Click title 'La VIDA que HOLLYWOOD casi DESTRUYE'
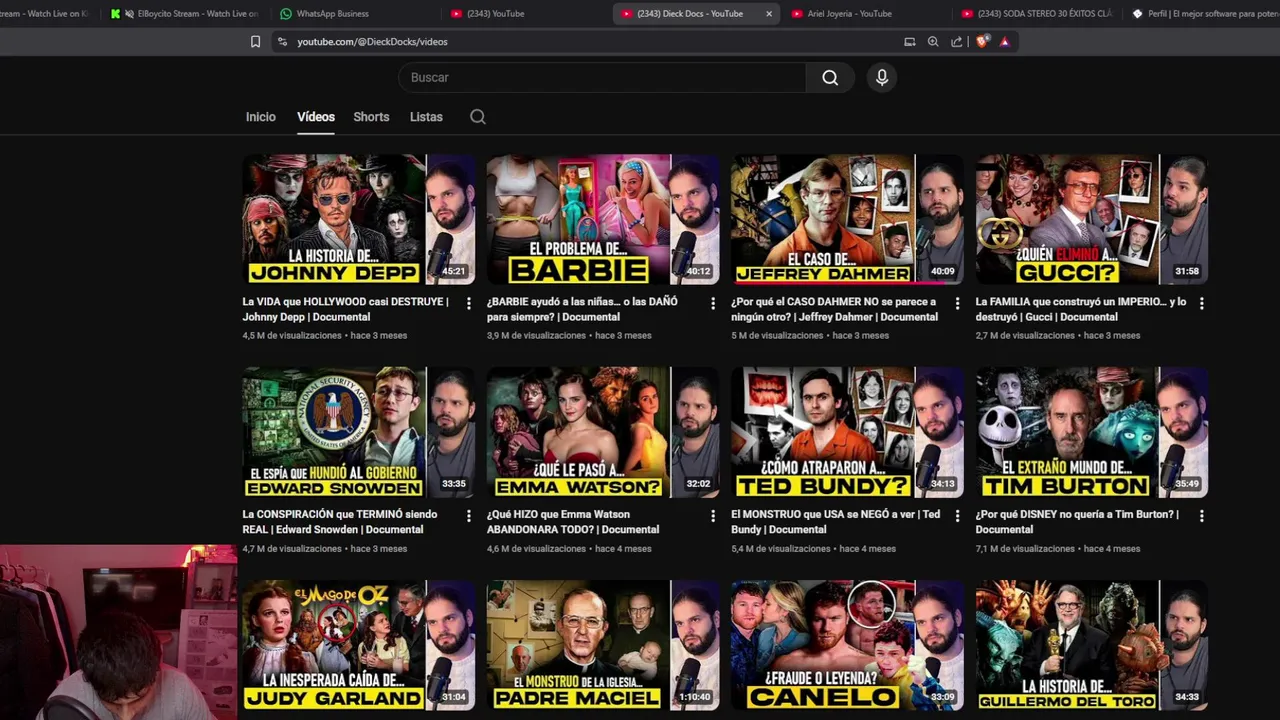The height and width of the screenshot is (720, 1280). click(346, 309)
